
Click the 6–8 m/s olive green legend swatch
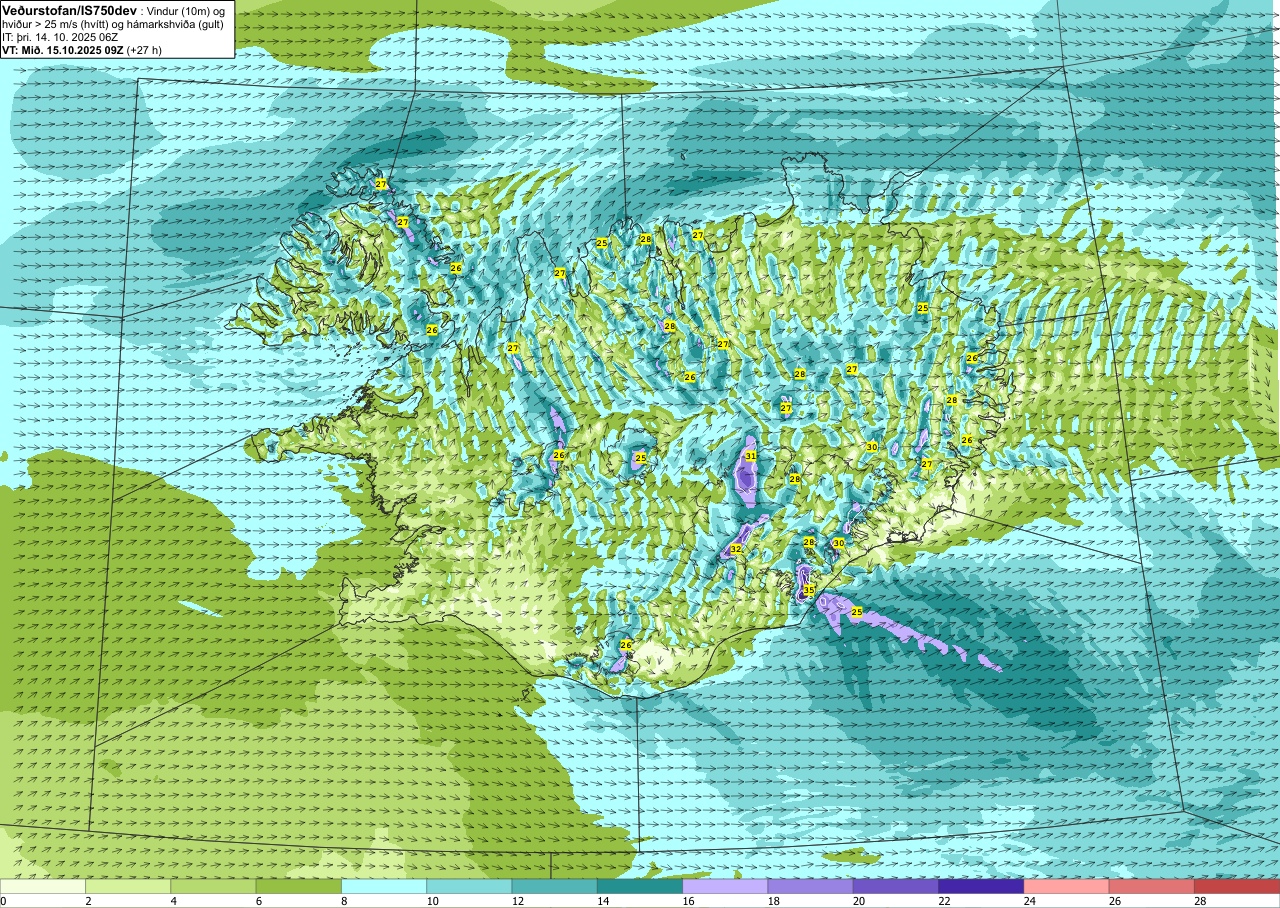pos(299,886)
